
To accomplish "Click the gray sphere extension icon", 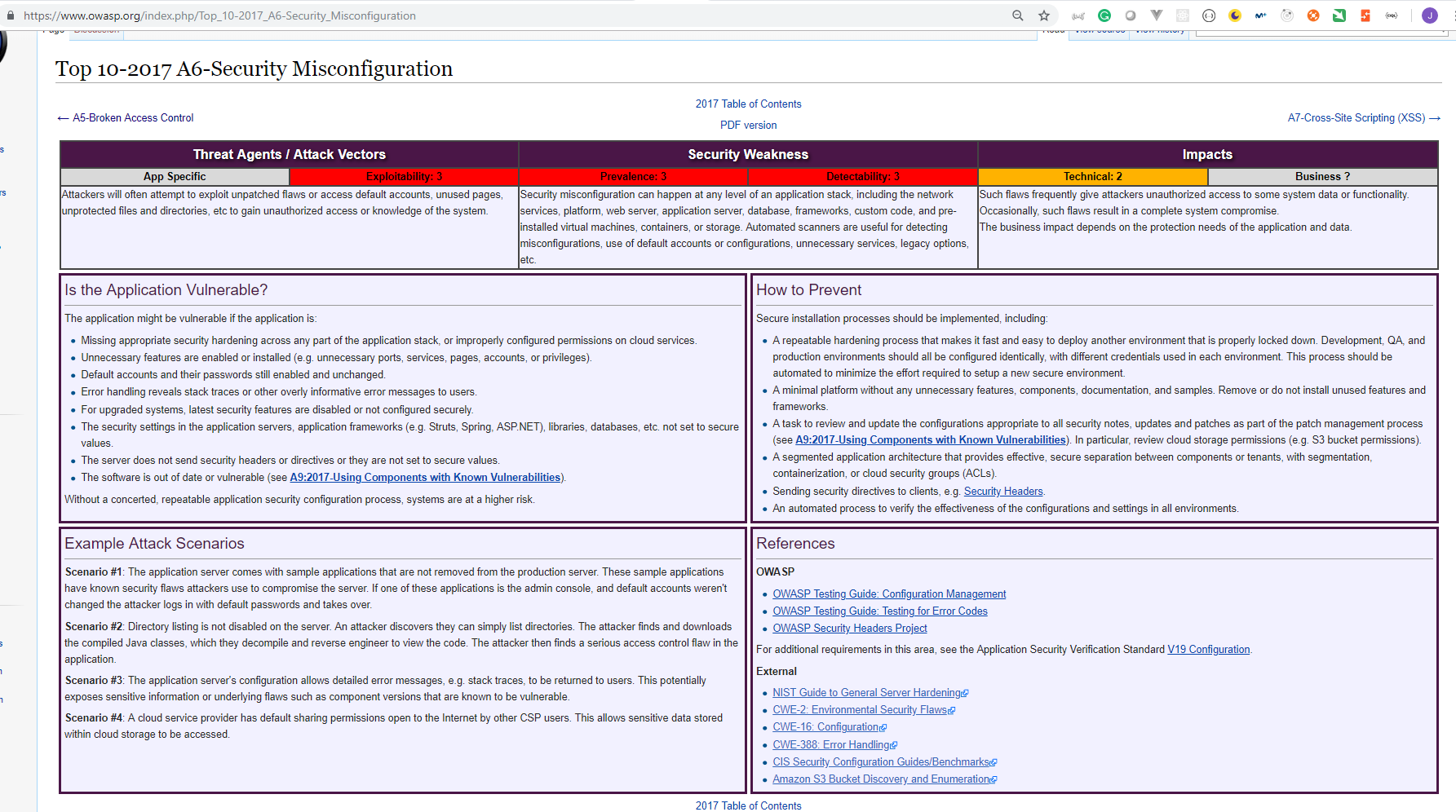I will click(1131, 15).
